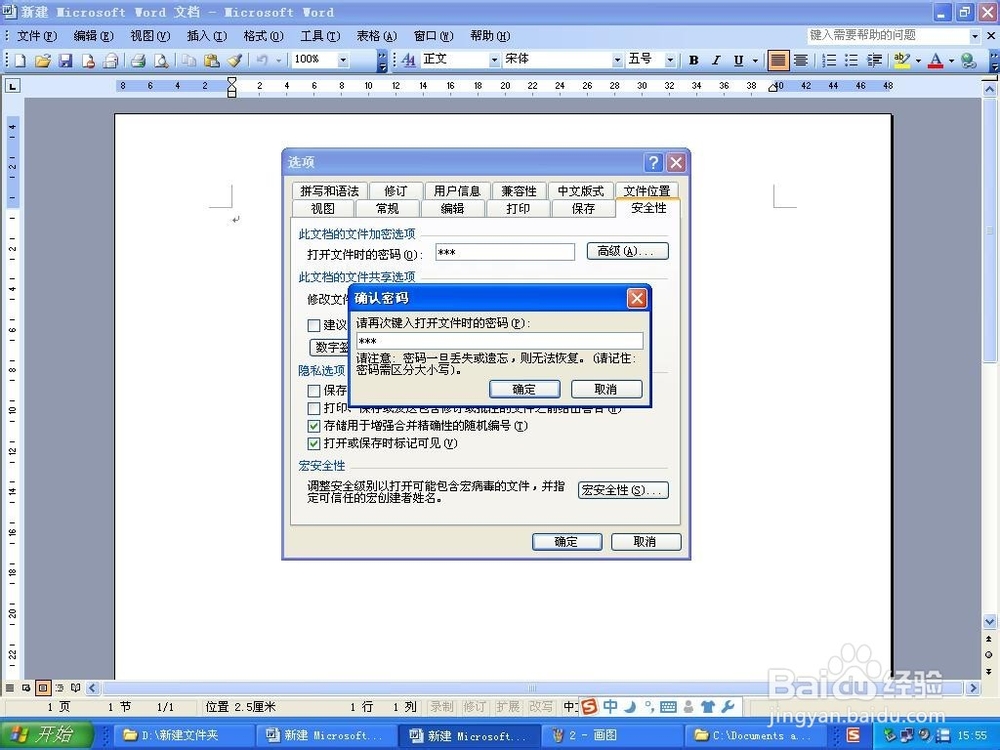Open the 文件 menu
Image resolution: width=1000 pixels, height=750 pixels.
(37, 36)
